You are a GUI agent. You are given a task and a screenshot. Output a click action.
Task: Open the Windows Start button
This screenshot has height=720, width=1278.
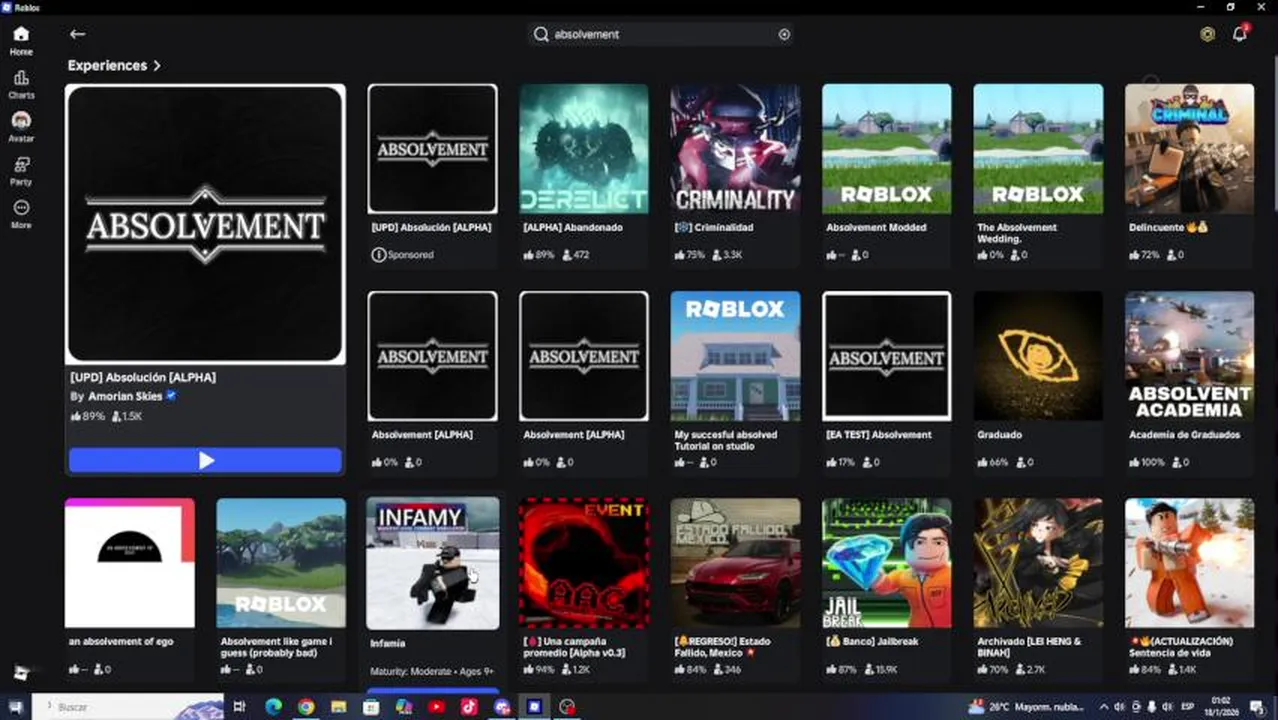coord(15,707)
